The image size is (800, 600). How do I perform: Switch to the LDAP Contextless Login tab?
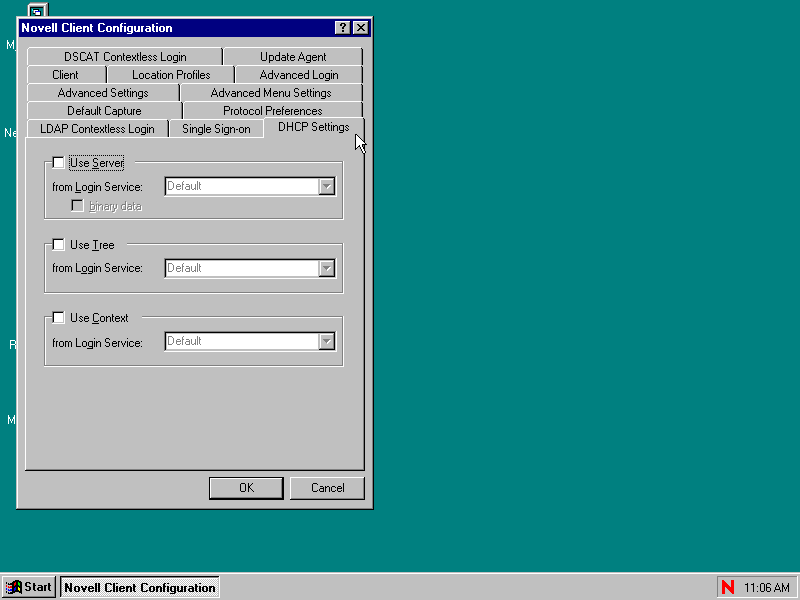(97, 129)
